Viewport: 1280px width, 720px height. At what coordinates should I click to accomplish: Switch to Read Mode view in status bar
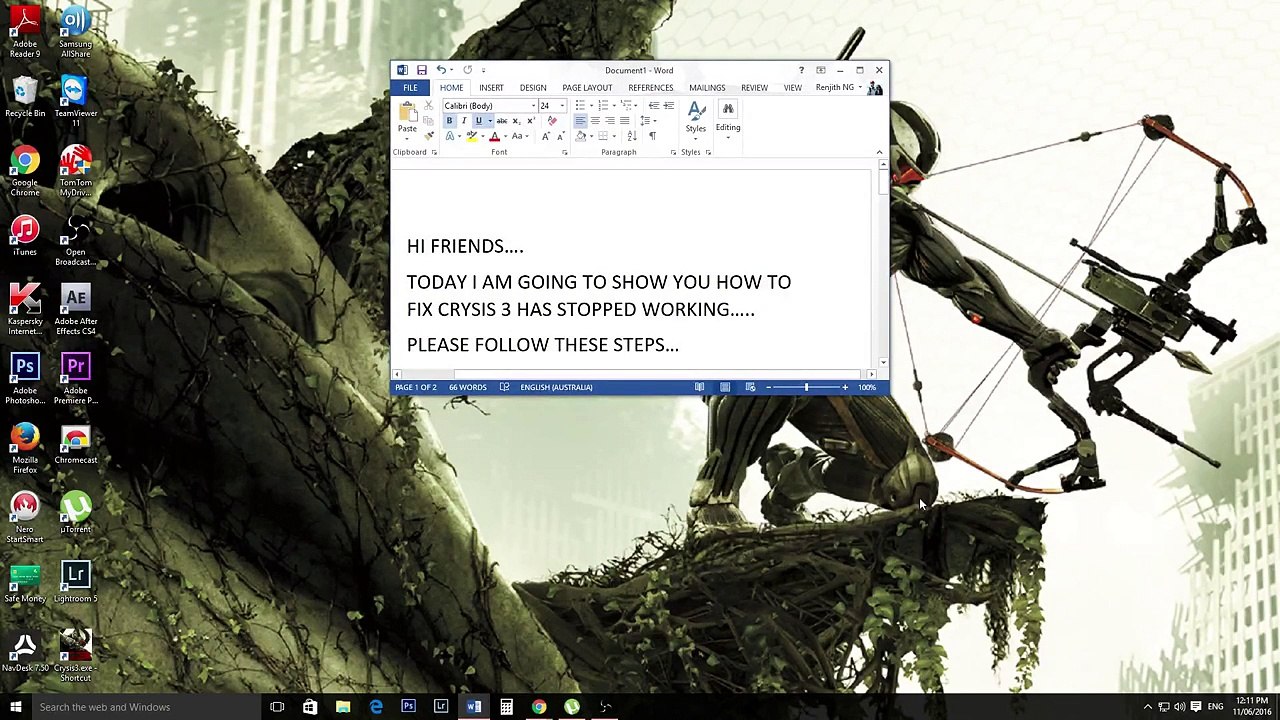699,387
